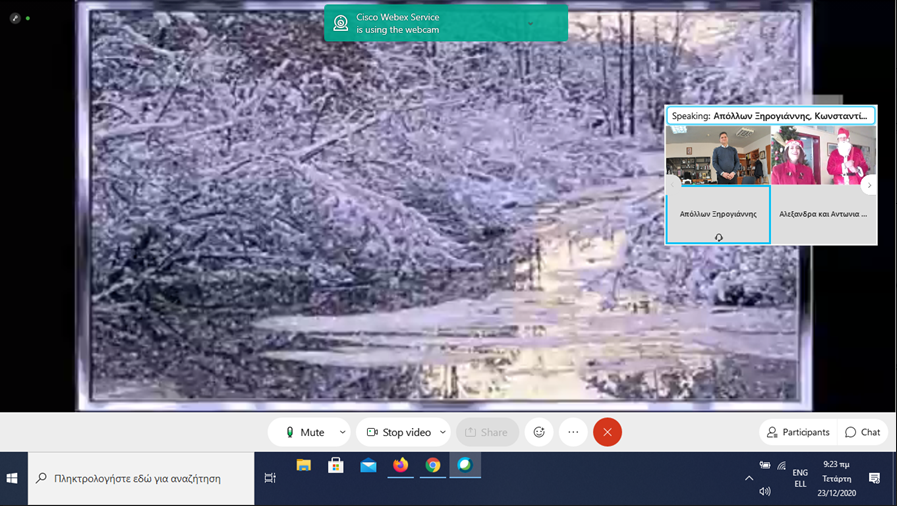Mute the microphone in Webex
Viewport: 897px width, 506px height.
(305, 432)
